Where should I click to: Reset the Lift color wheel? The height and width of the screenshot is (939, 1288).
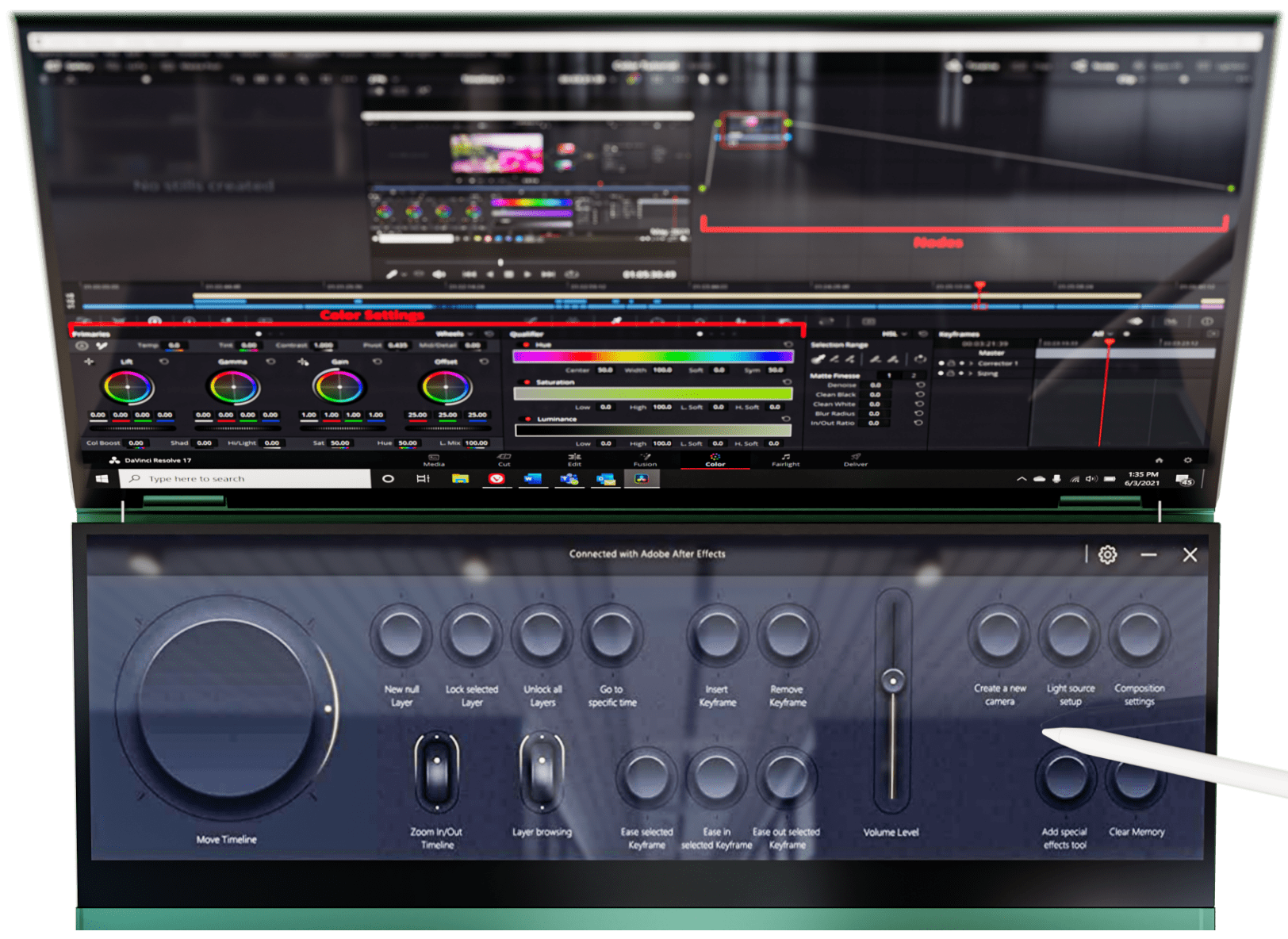click(164, 362)
